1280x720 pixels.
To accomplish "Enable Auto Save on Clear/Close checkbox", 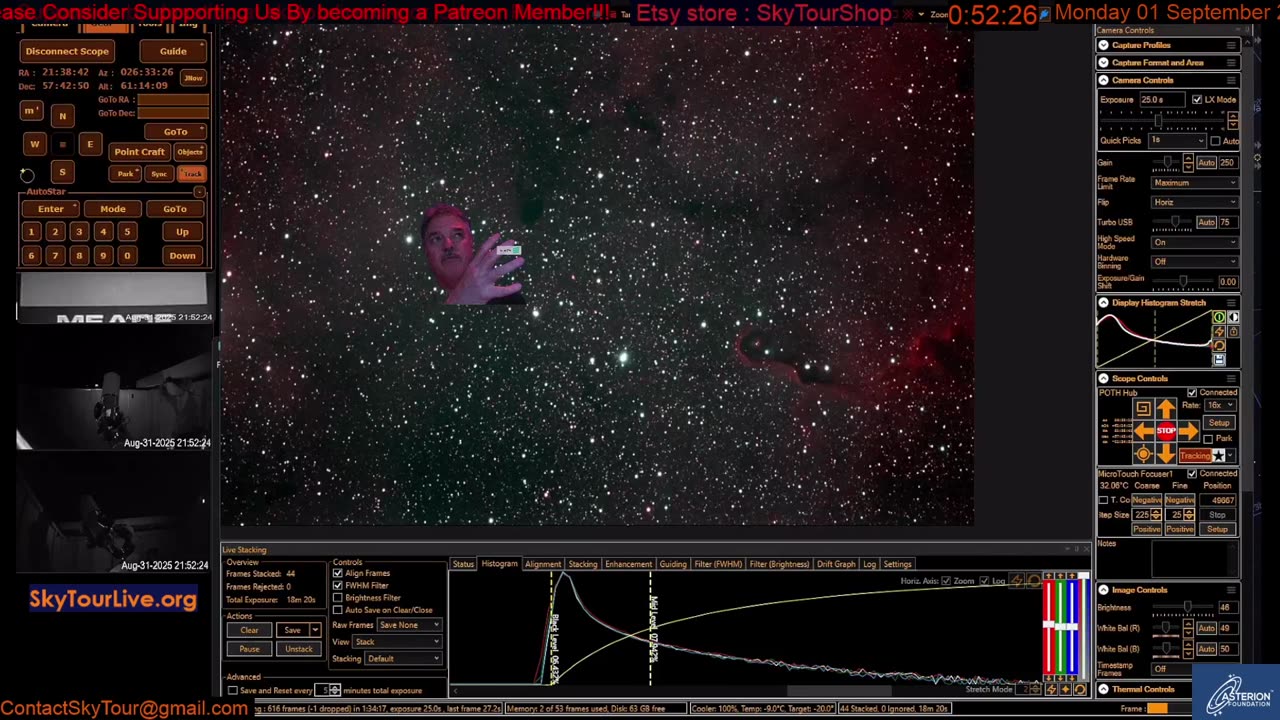I will coord(338,610).
